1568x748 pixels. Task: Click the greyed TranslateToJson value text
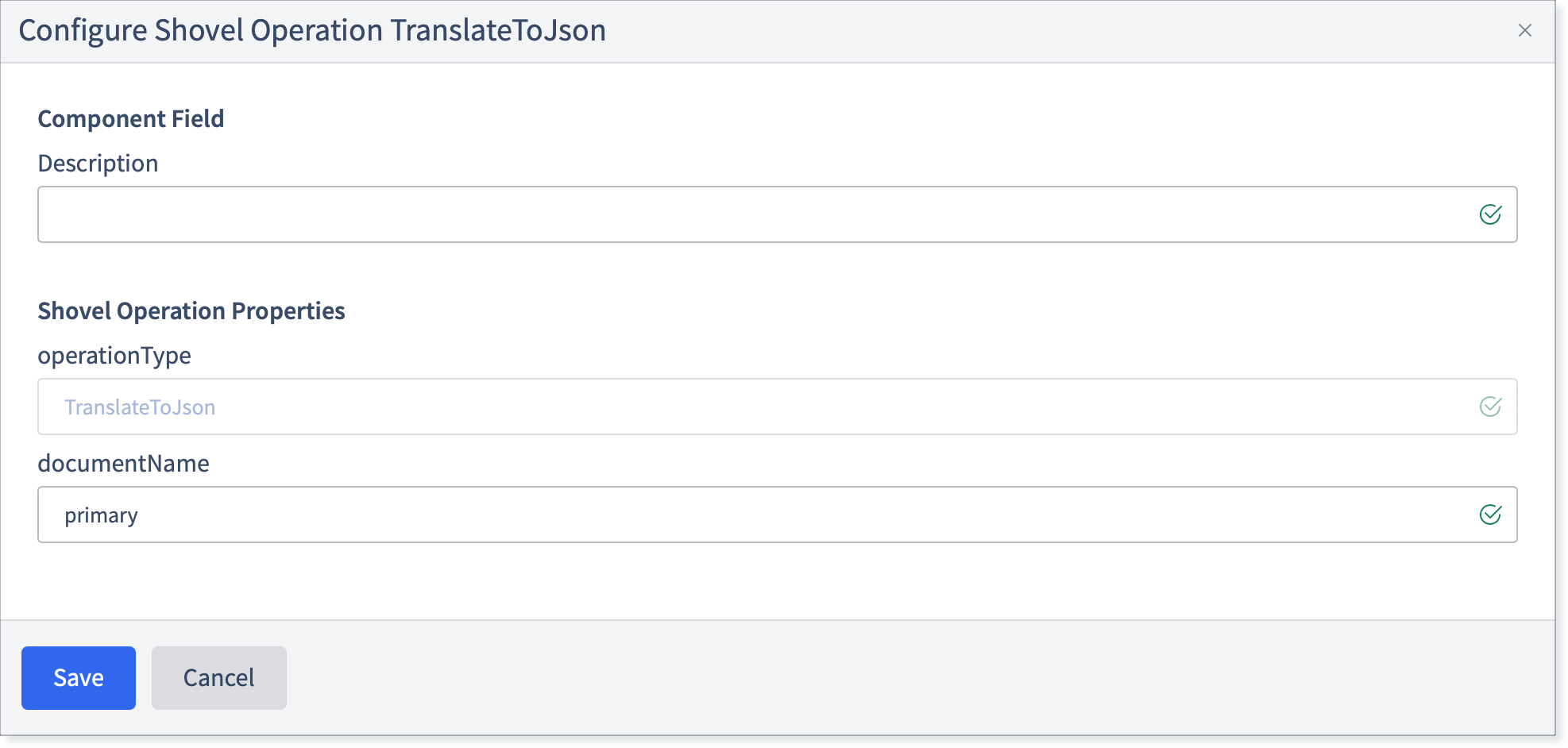[140, 407]
